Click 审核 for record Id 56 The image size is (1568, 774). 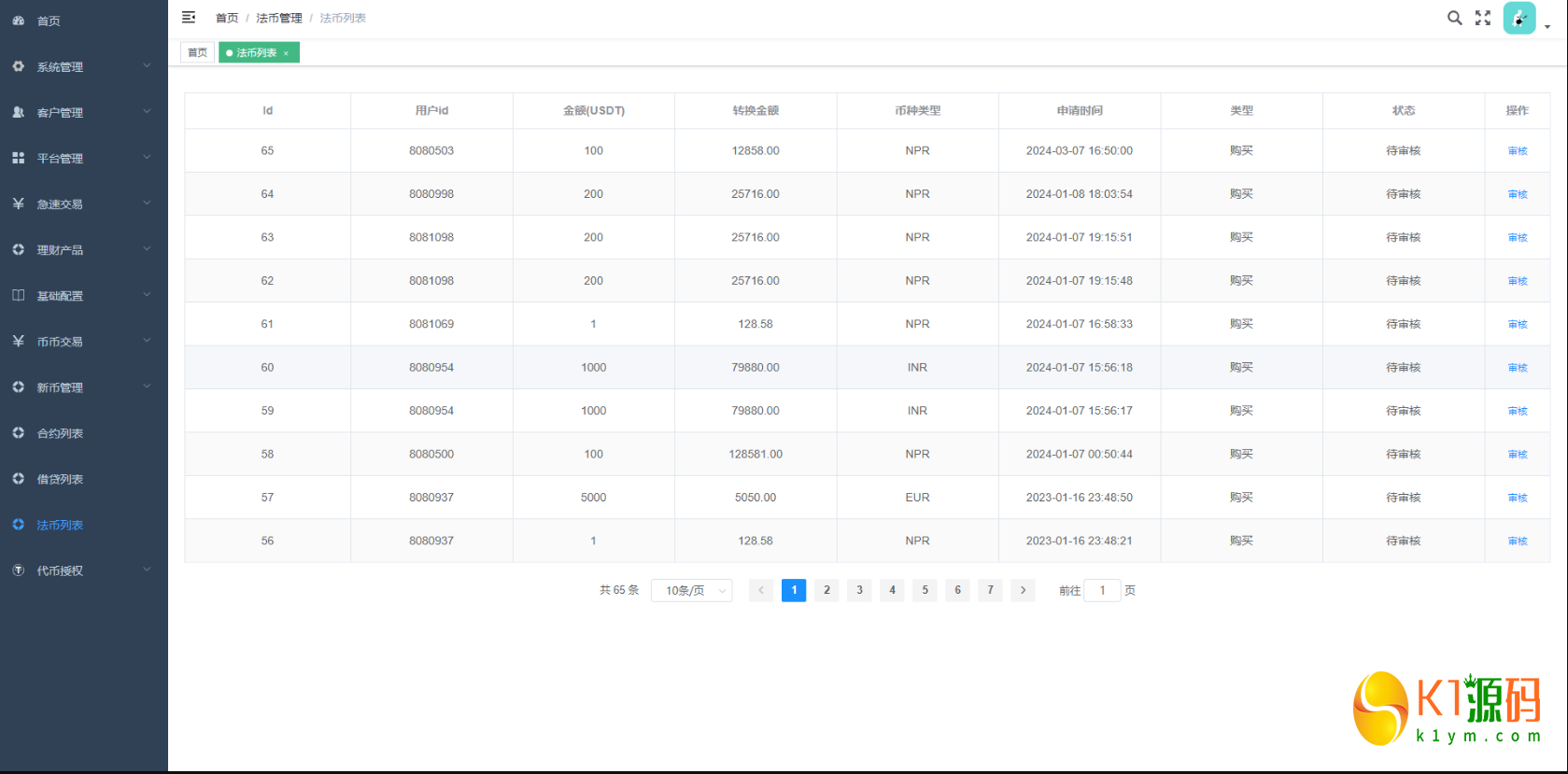[1518, 542]
